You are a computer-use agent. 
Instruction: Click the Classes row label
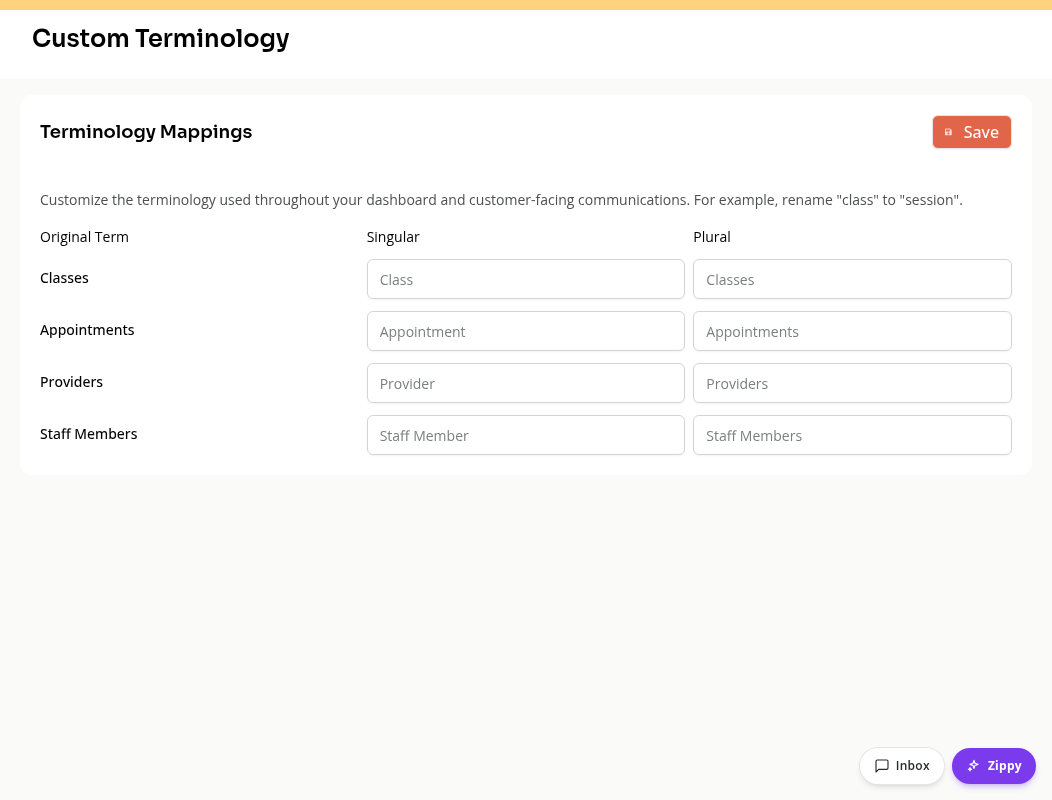tap(64, 278)
